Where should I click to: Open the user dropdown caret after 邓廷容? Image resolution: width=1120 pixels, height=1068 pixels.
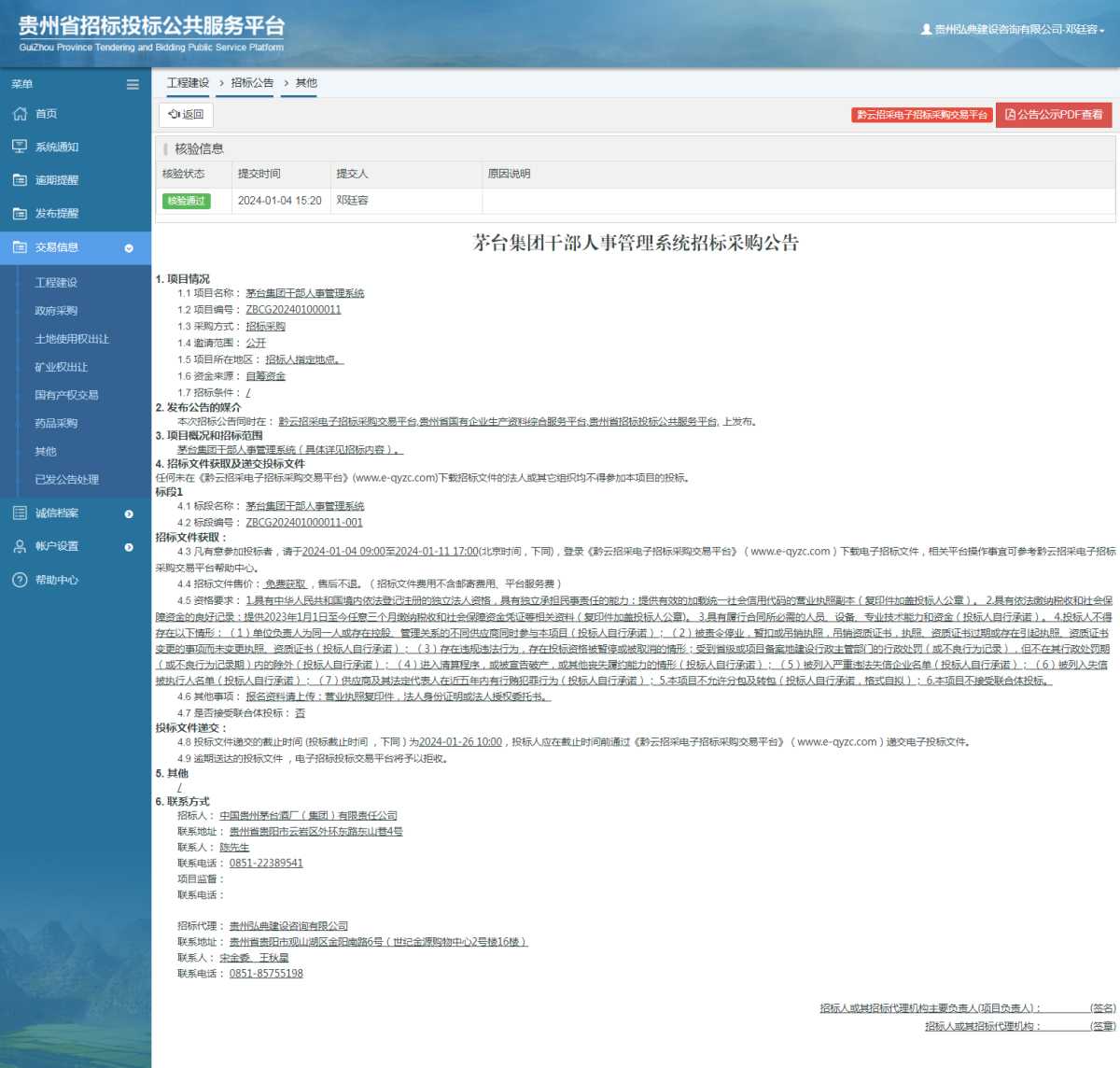1102,31
